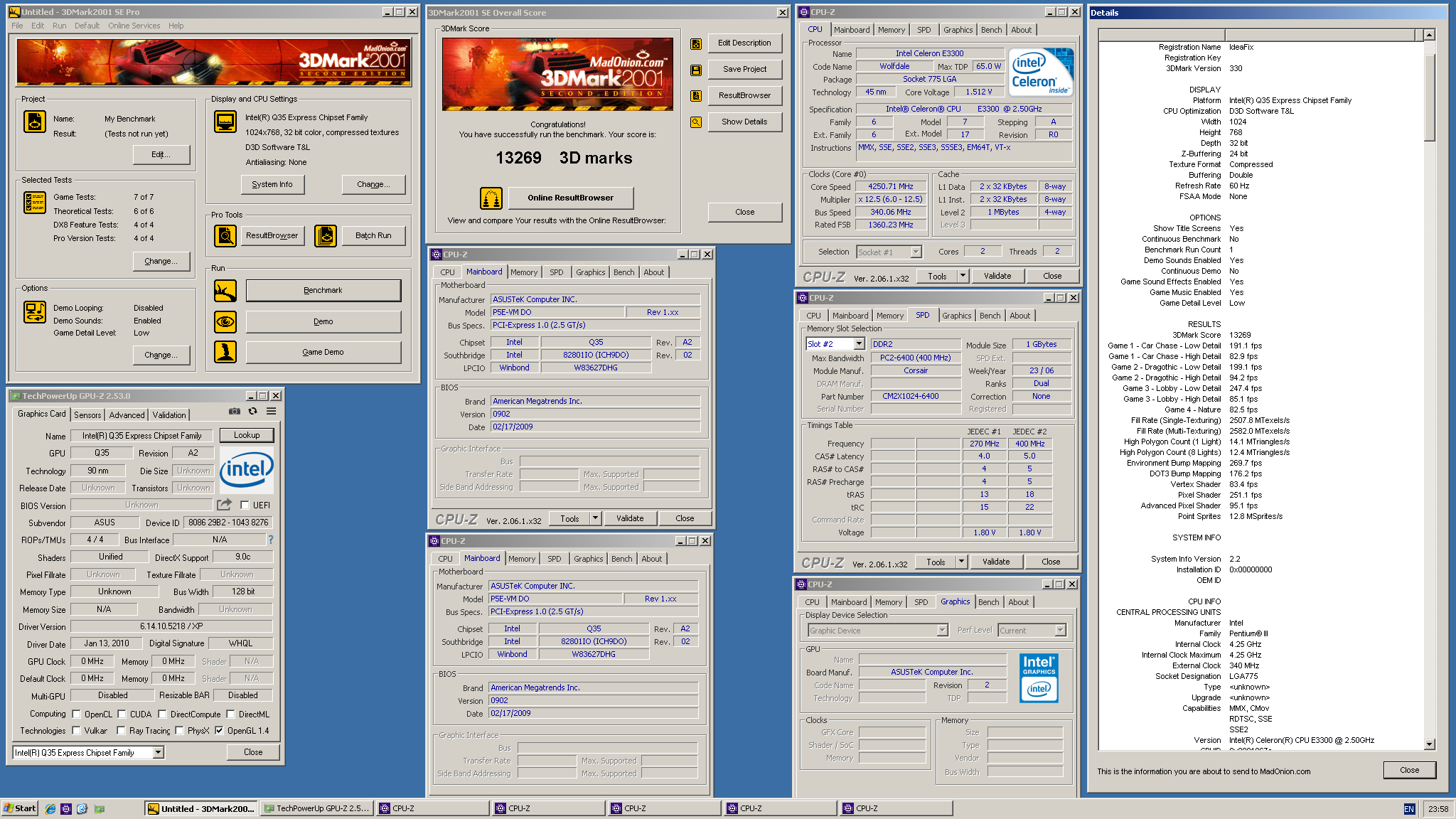Open GPU-Z hamburger menu icon

[272, 411]
